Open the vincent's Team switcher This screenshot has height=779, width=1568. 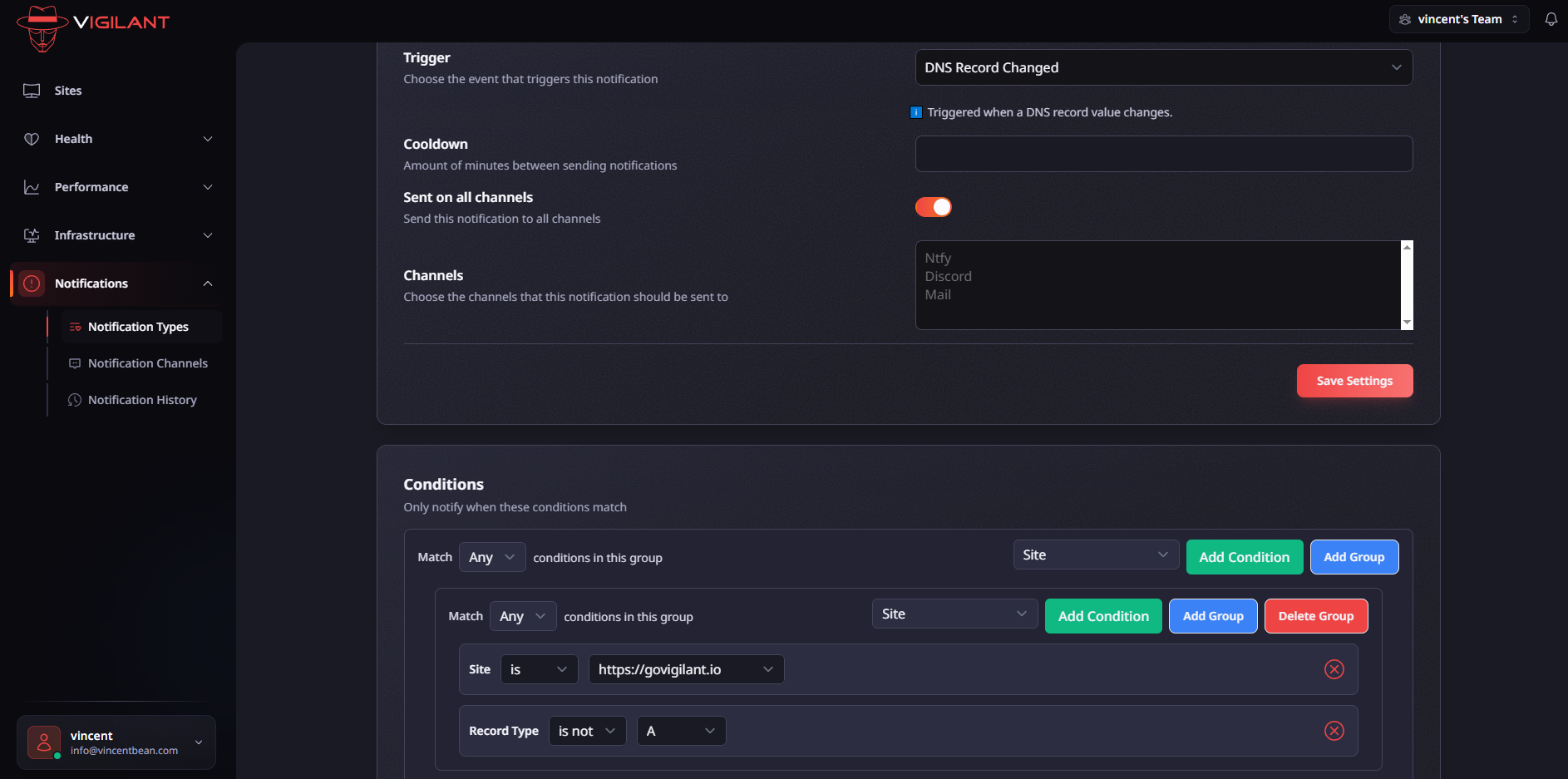tap(1458, 19)
